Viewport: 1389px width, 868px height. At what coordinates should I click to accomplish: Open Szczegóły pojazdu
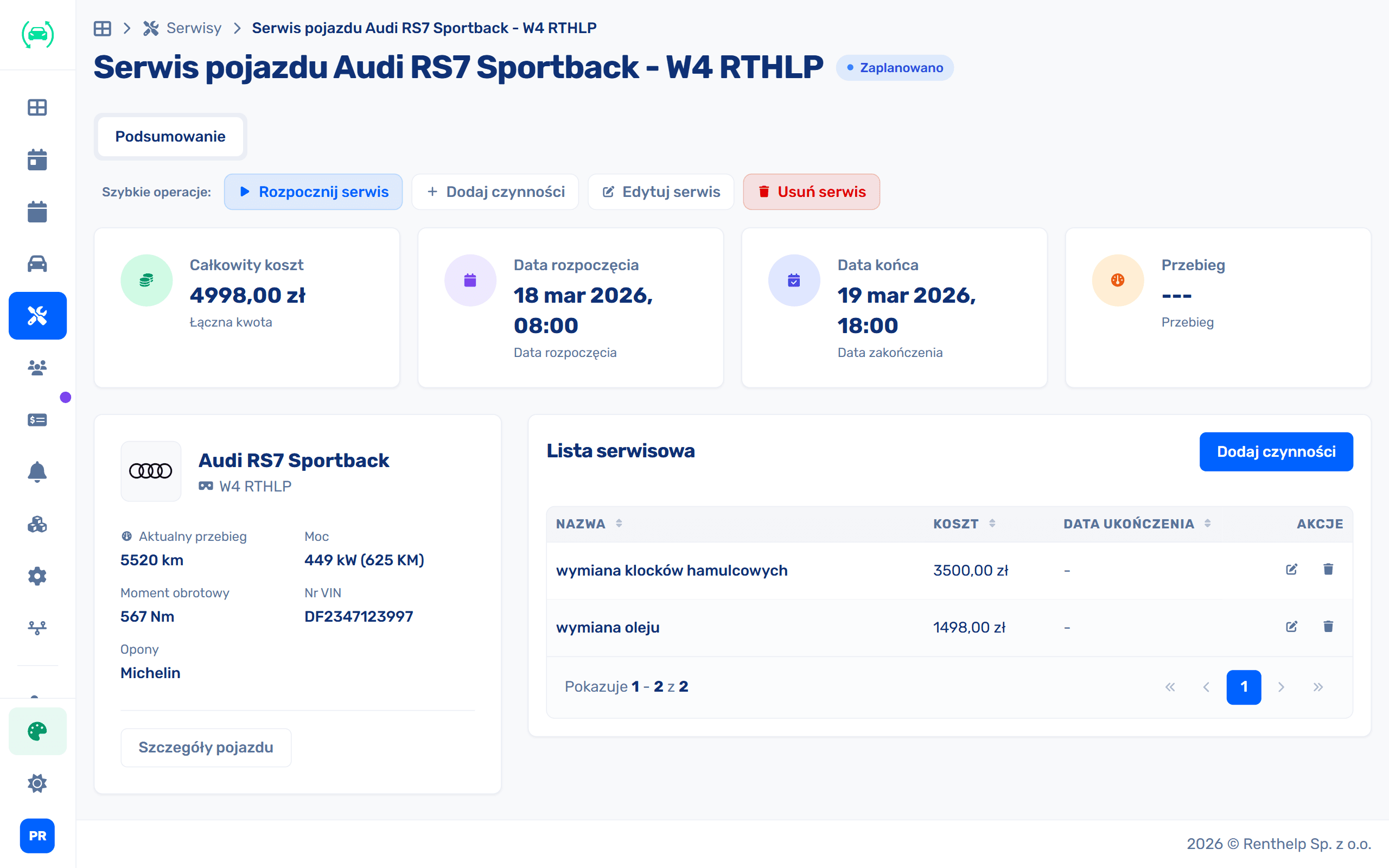pos(206,748)
